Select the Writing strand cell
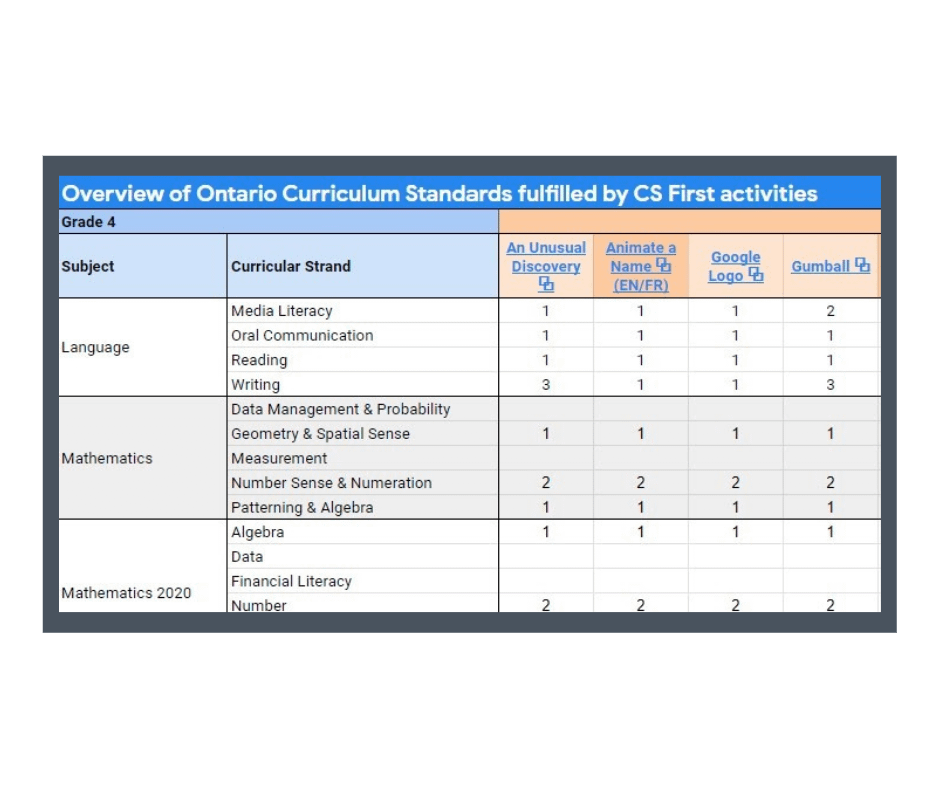The image size is (940, 788). point(363,384)
